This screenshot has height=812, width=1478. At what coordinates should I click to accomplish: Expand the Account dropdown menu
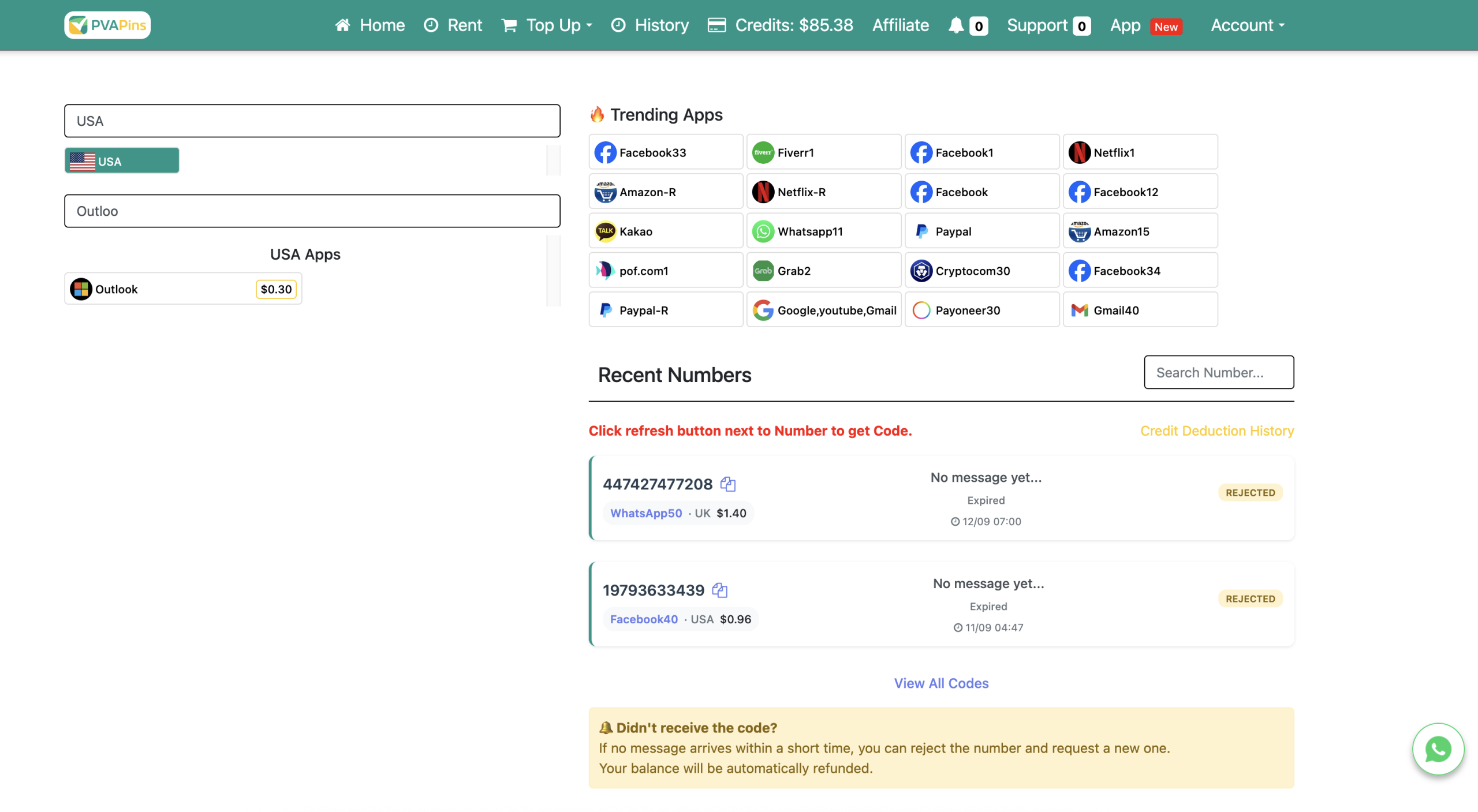(1248, 25)
